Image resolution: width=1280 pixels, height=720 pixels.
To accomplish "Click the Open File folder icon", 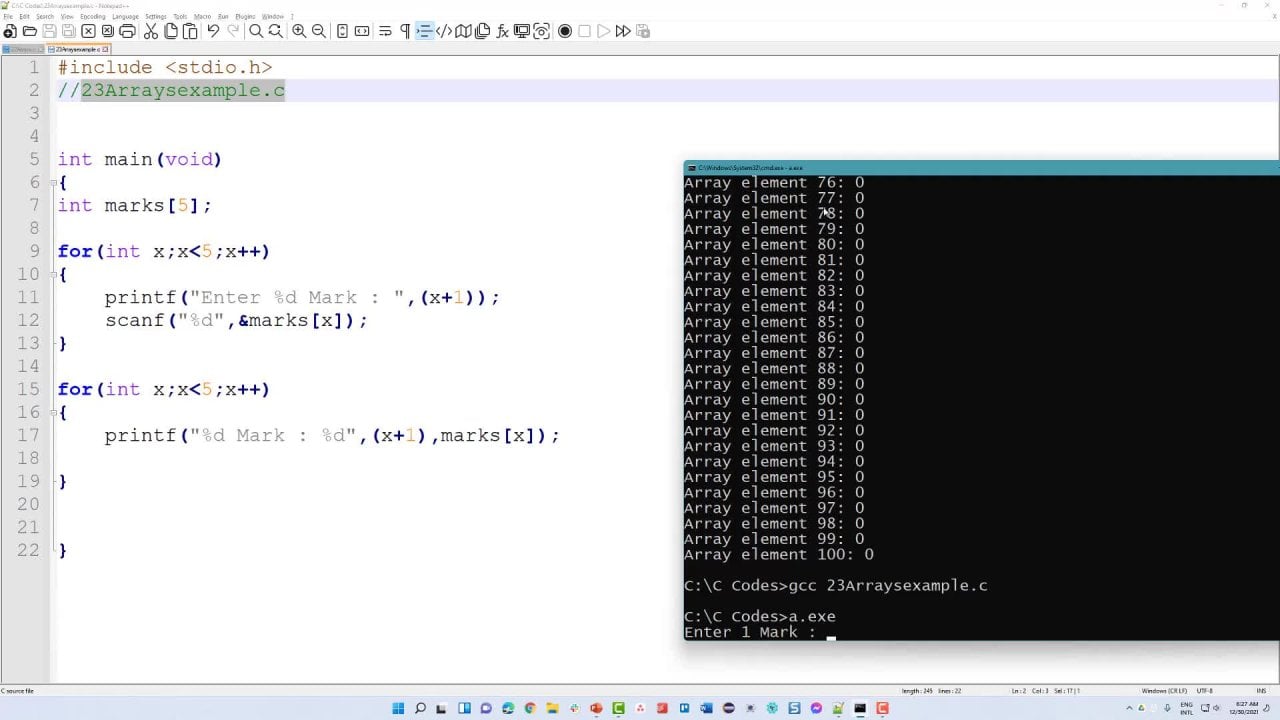I will [x=30, y=31].
